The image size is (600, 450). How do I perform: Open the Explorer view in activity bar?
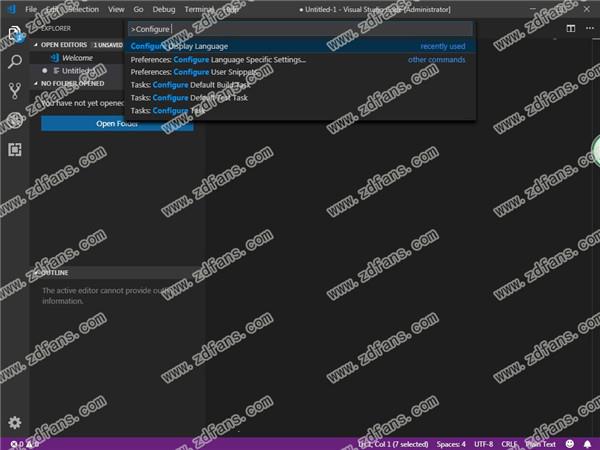coord(15,33)
